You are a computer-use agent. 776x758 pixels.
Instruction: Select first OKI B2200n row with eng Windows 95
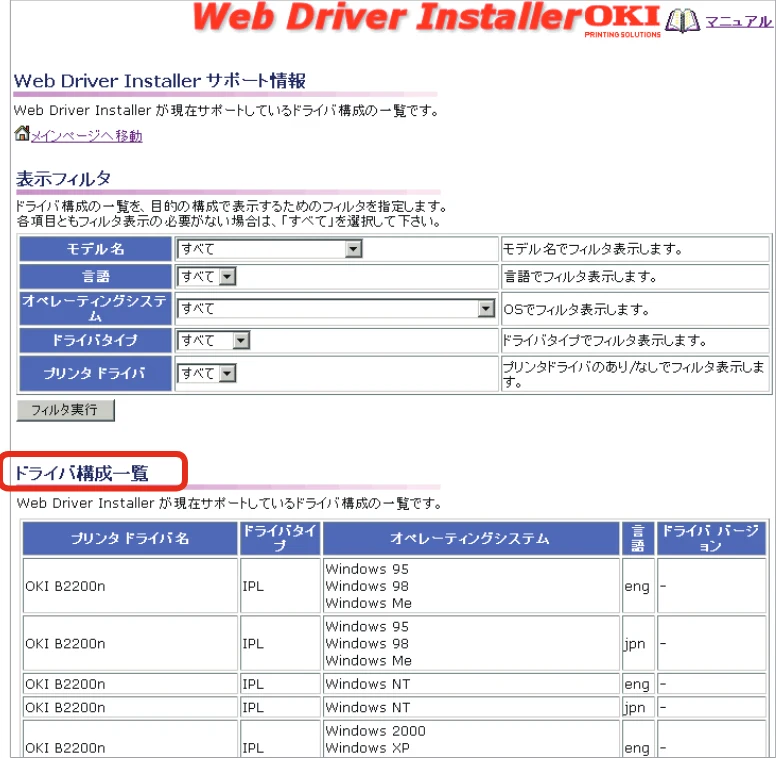(x=394, y=586)
